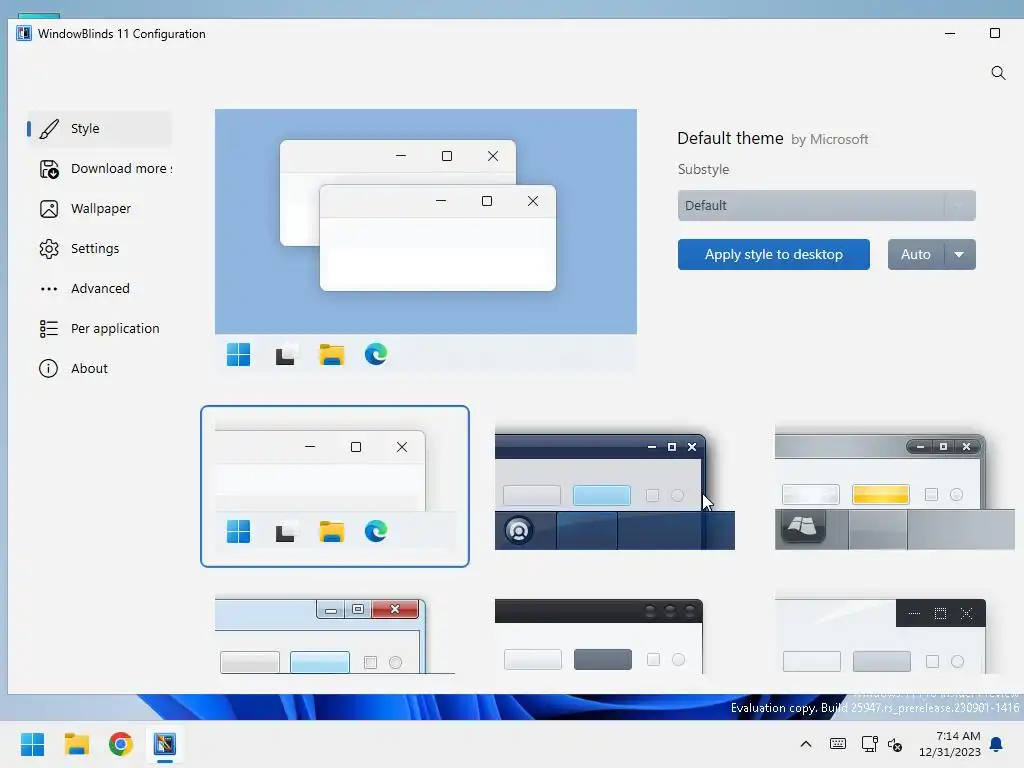Select the style with dark caption buttons
The width and height of the screenshot is (1024, 768).
click(x=880, y=635)
